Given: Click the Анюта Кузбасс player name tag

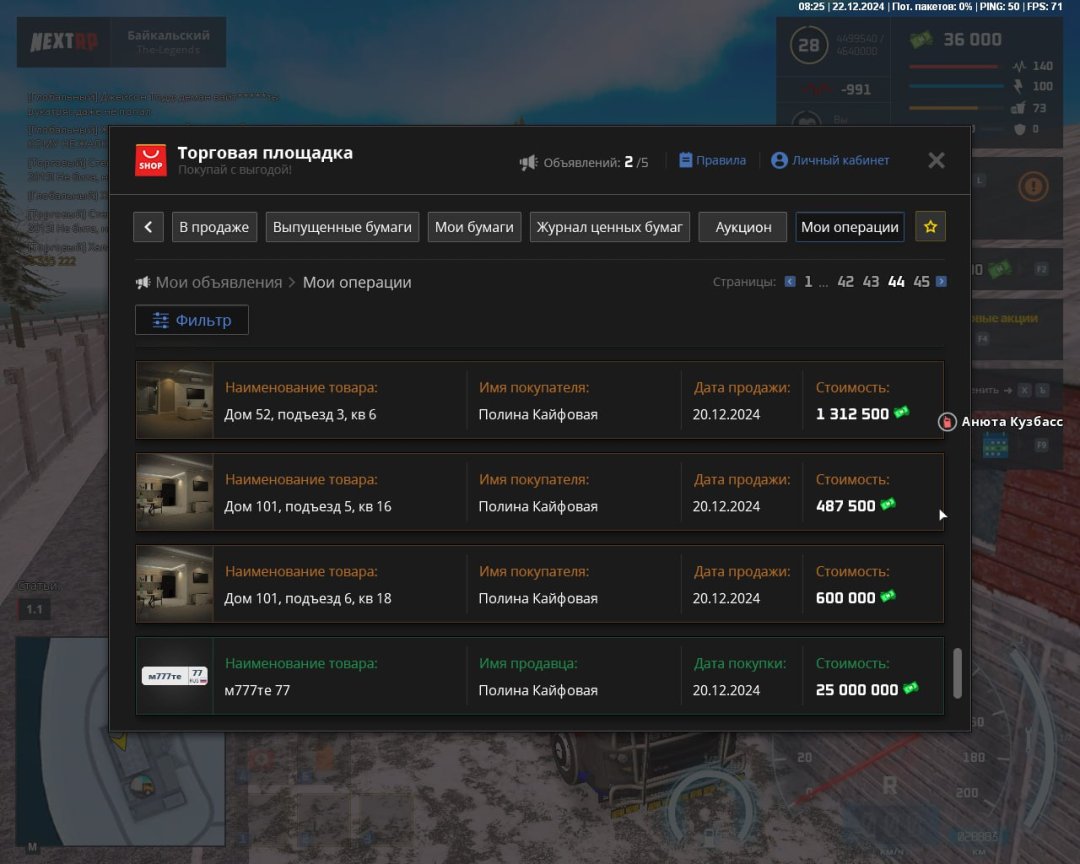Looking at the screenshot, I should pyautogui.click(x=1012, y=422).
